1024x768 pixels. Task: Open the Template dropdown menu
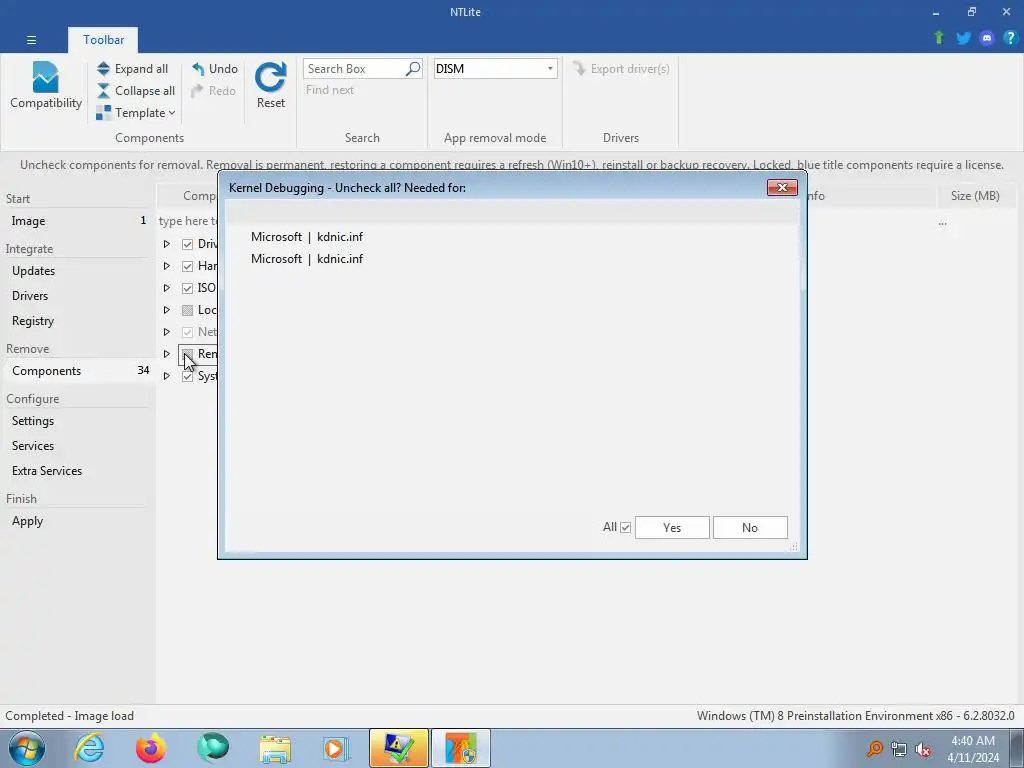[x=136, y=113]
